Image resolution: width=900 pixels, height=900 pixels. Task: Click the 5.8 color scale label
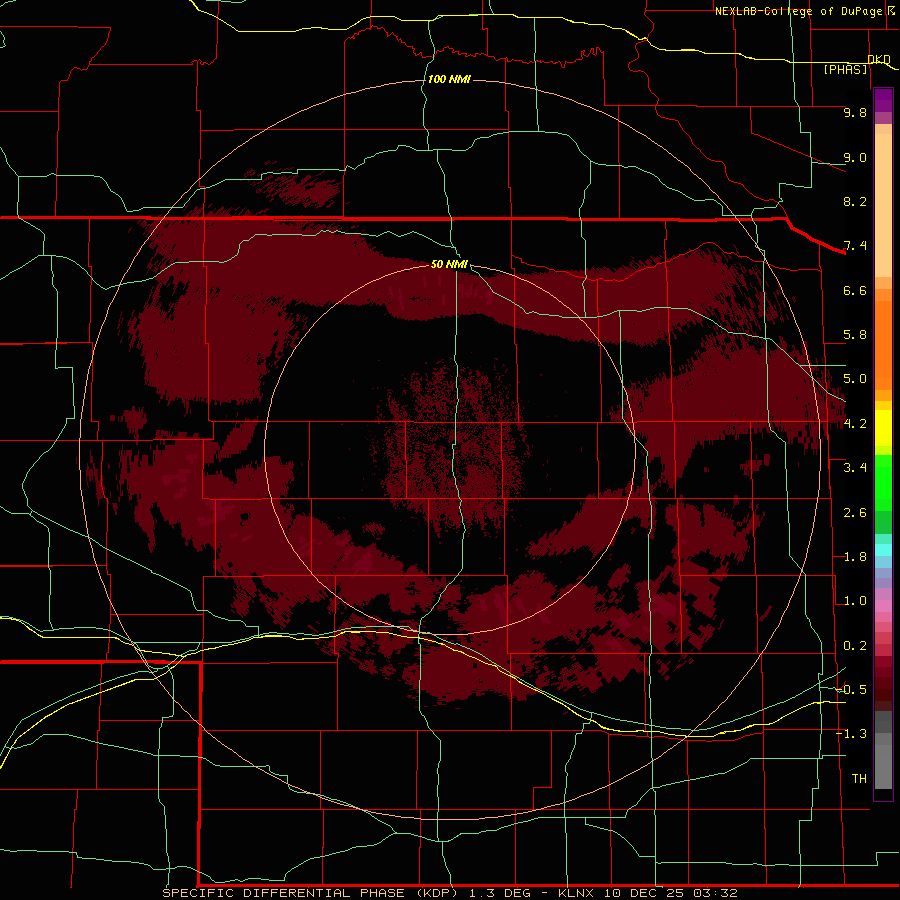coord(855,335)
